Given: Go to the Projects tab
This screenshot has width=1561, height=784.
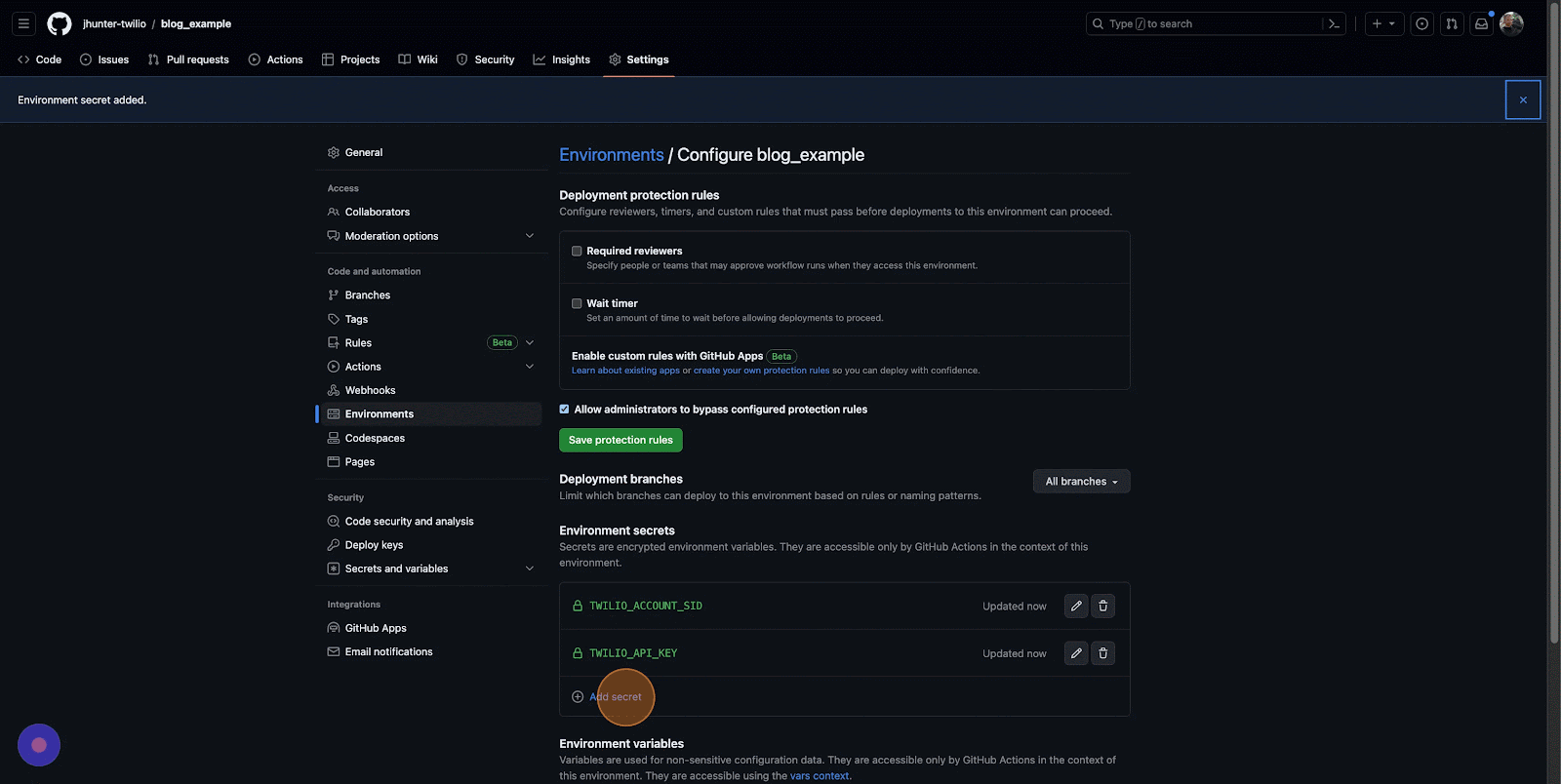Looking at the screenshot, I should (350, 59).
